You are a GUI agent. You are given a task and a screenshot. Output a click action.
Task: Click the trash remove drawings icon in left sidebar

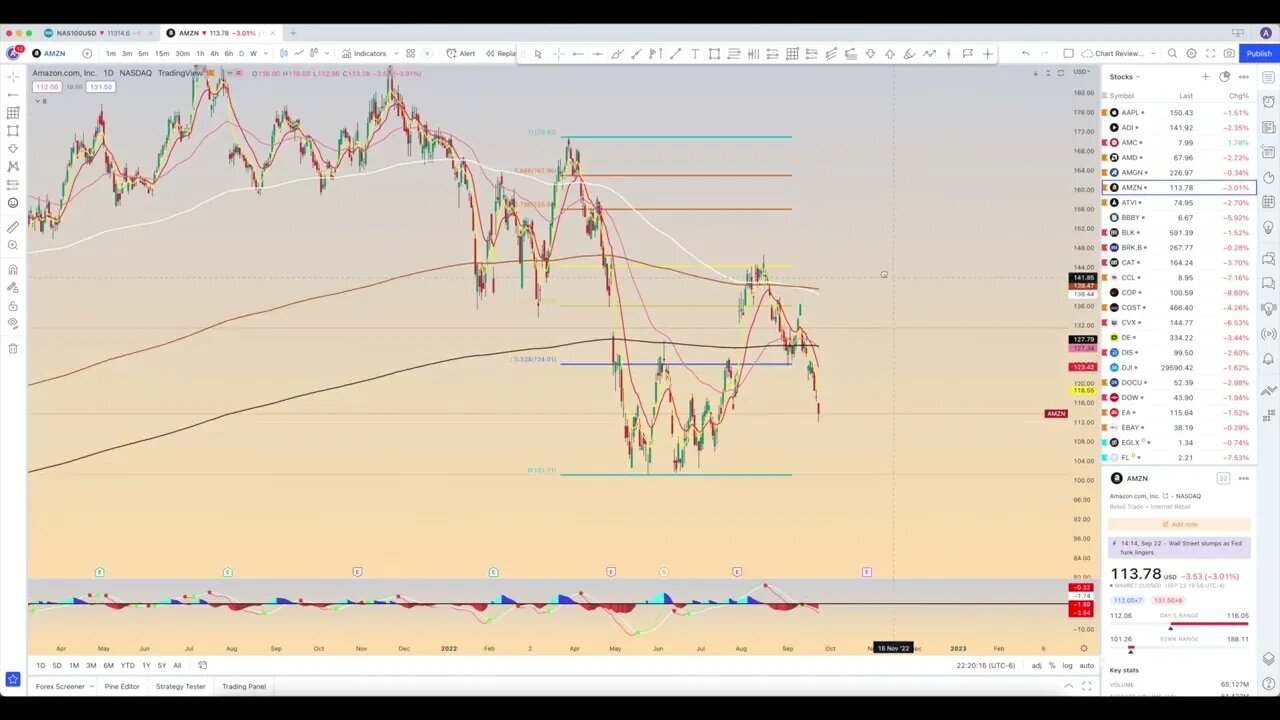(13, 348)
